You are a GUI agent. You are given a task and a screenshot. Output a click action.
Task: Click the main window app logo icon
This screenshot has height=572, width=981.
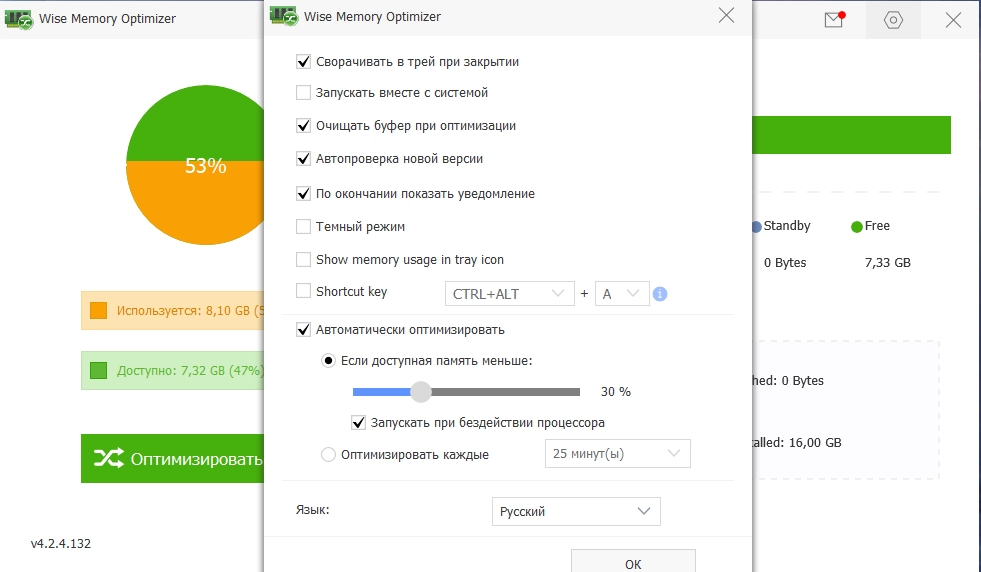click(18, 19)
